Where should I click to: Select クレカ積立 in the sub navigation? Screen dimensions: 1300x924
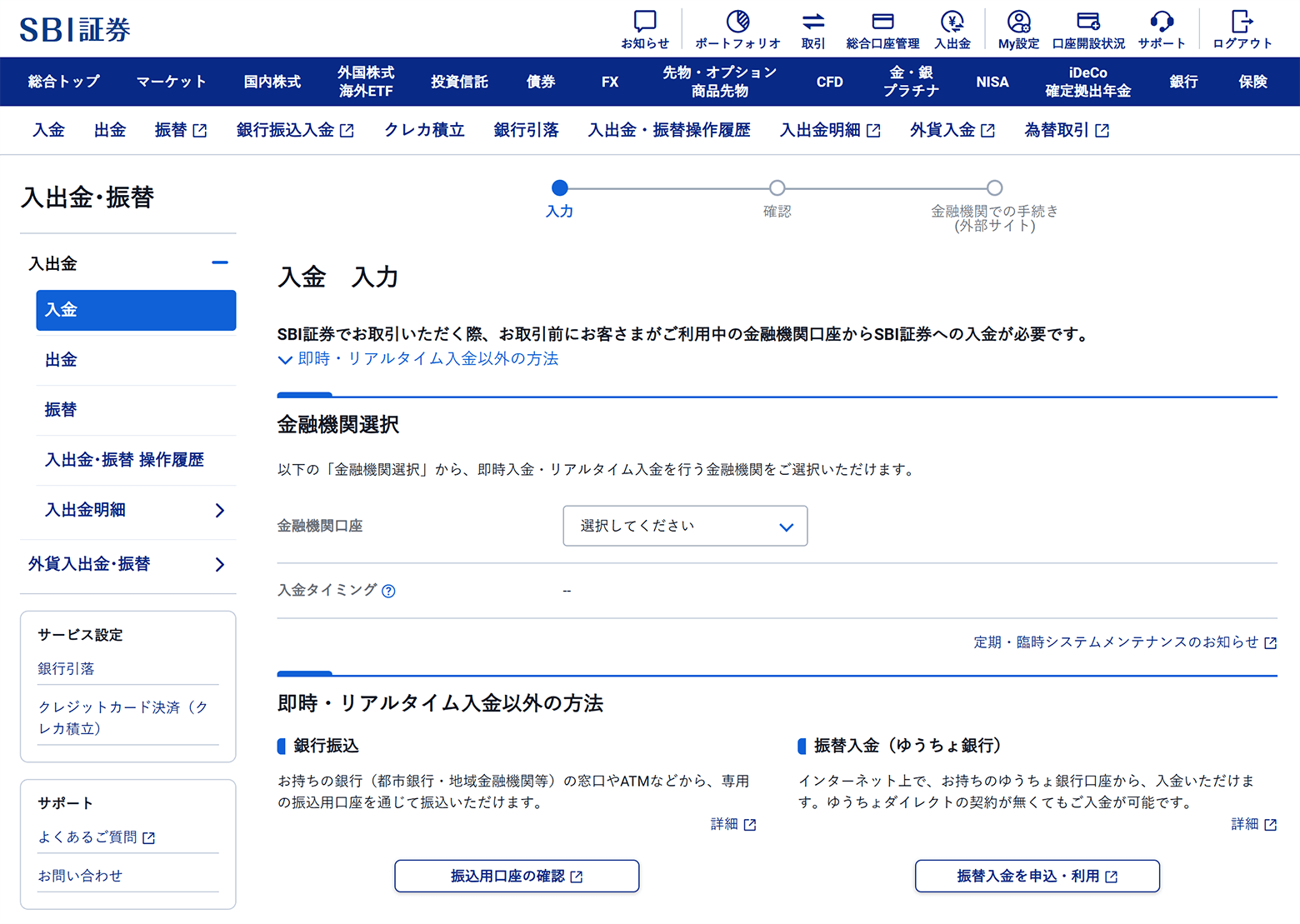424,130
